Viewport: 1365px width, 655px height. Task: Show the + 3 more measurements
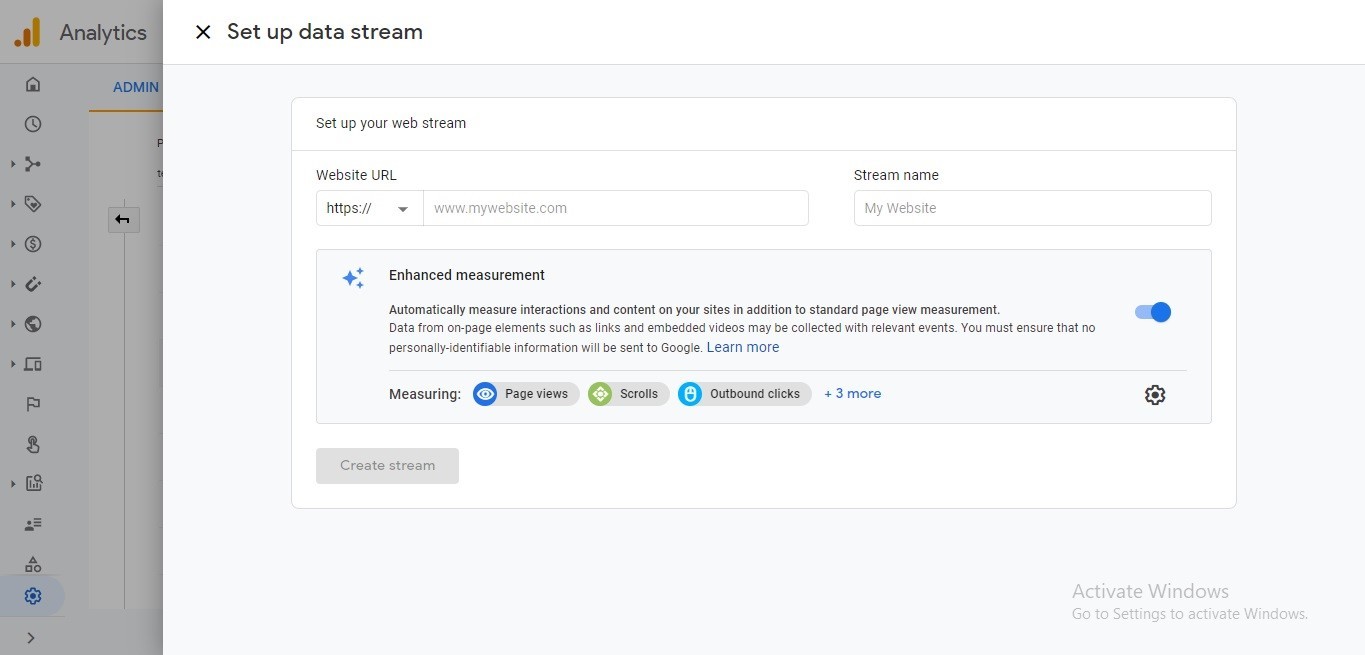[x=852, y=394]
